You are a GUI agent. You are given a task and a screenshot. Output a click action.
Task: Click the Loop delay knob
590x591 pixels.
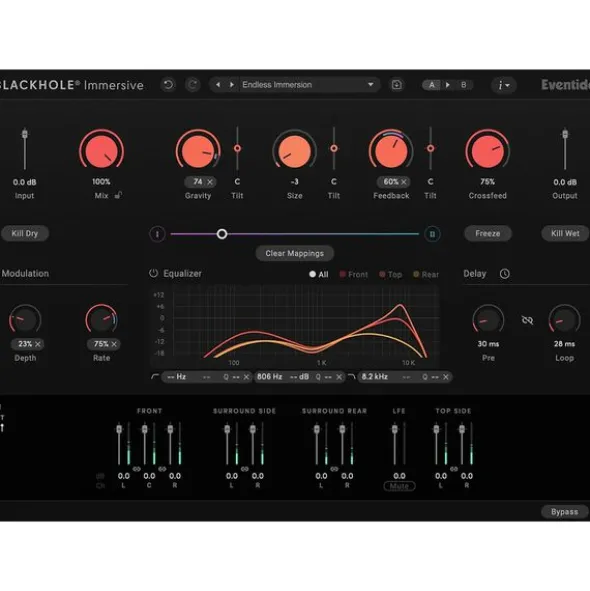pyautogui.click(x=564, y=320)
